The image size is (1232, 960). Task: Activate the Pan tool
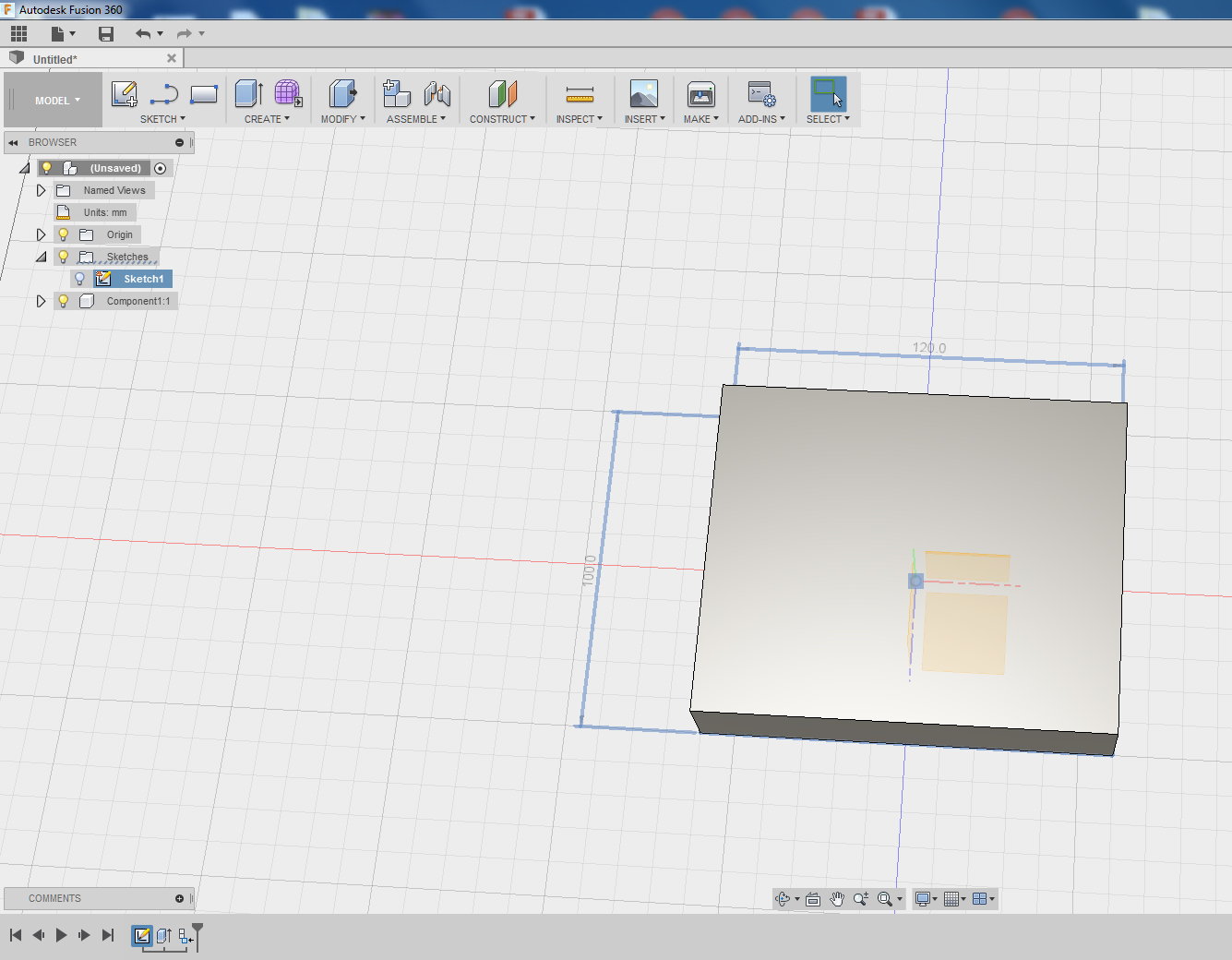coord(836,898)
